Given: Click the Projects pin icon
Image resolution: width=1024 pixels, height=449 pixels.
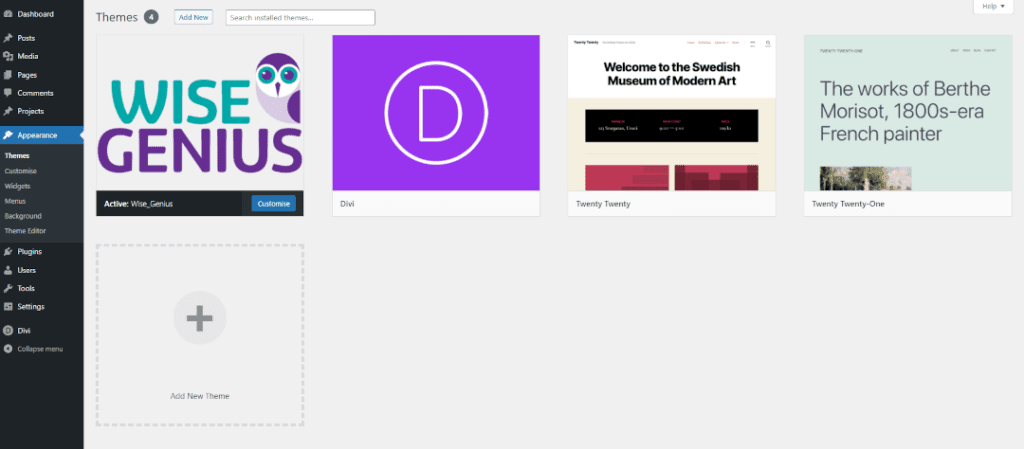Looking at the screenshot, I should click(8, 112).
